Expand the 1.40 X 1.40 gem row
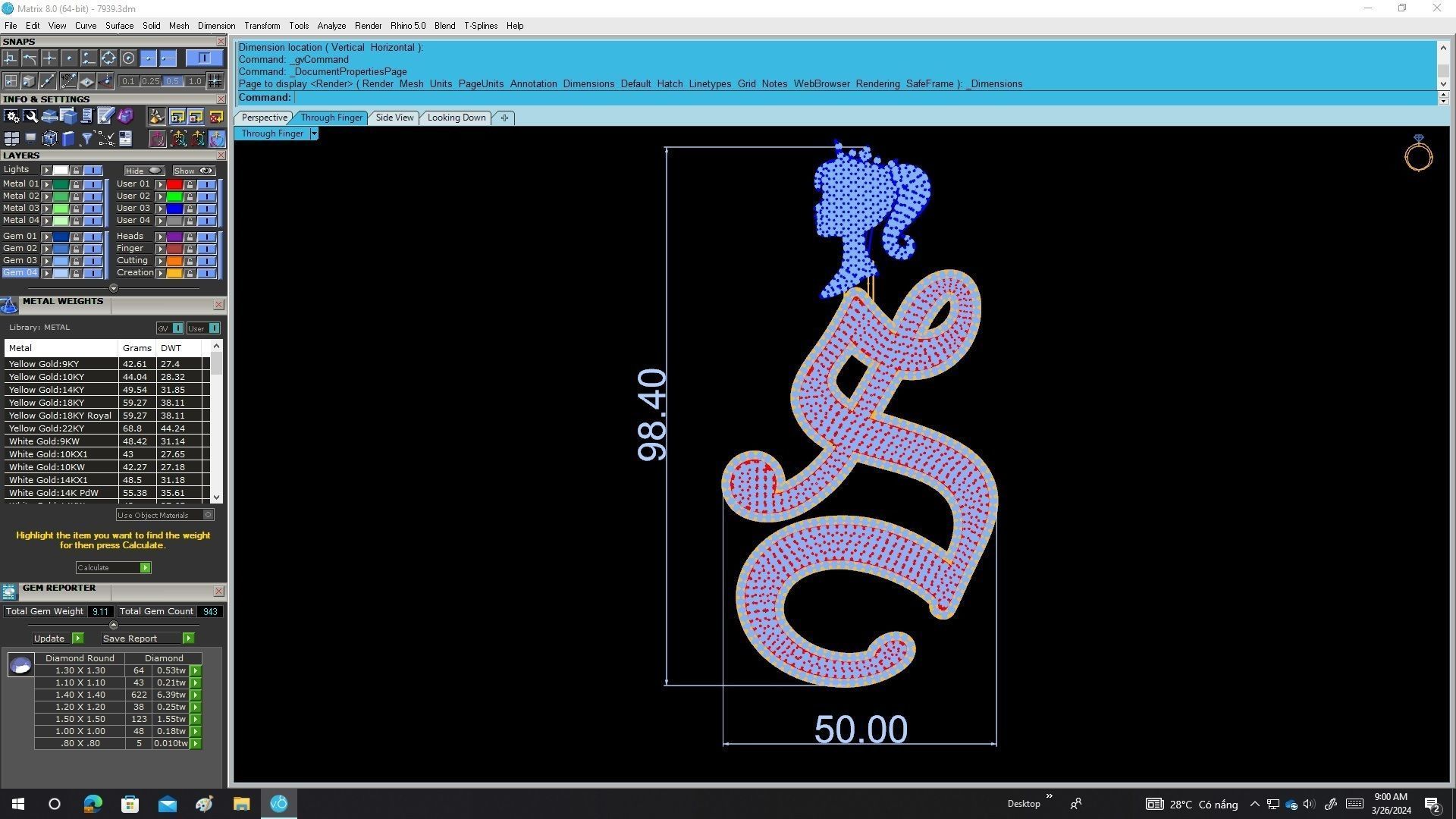This screenshot has width=1456, height=819. 196,695
